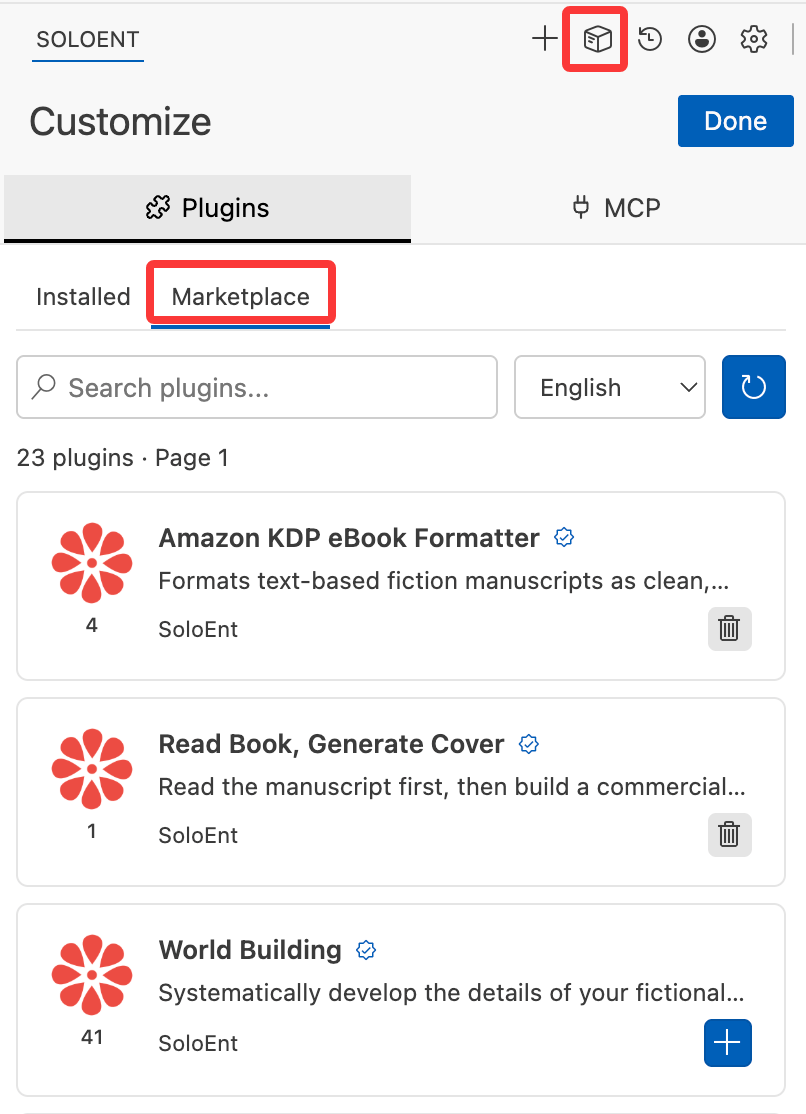
Task: Click 'Systematically develop the details' description
Action: click(x=451, y=993)
